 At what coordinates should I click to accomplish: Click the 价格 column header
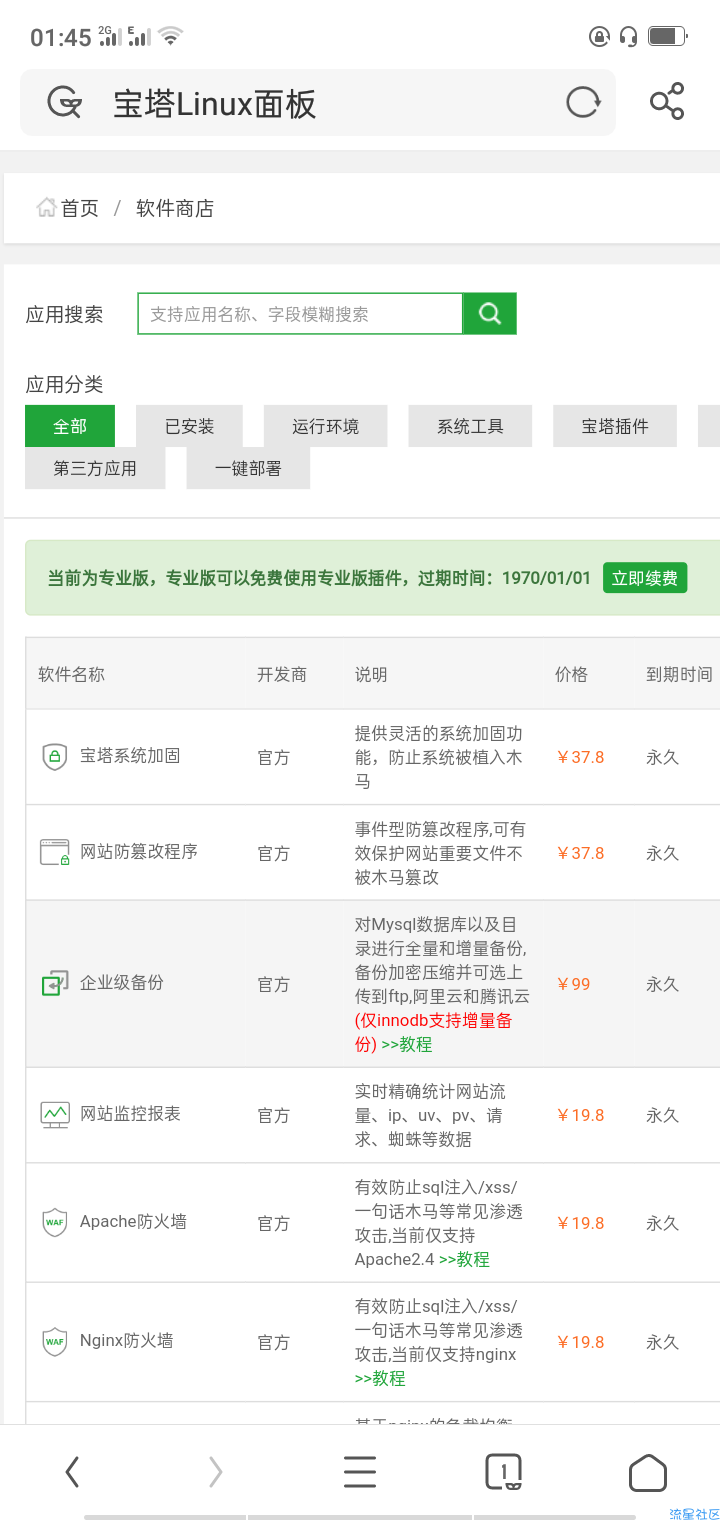pyautogui.click(x=572, y=674)
